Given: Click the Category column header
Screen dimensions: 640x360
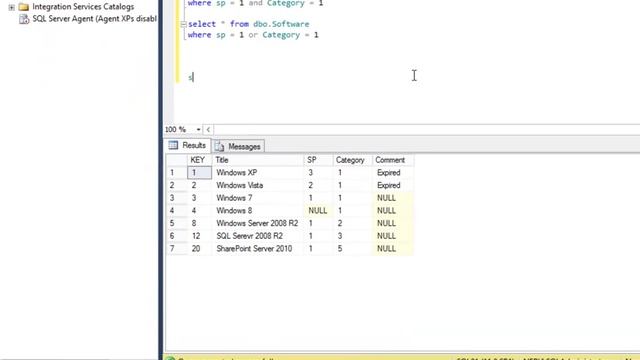Looking at the screenshot, I should tap(352, 160).
